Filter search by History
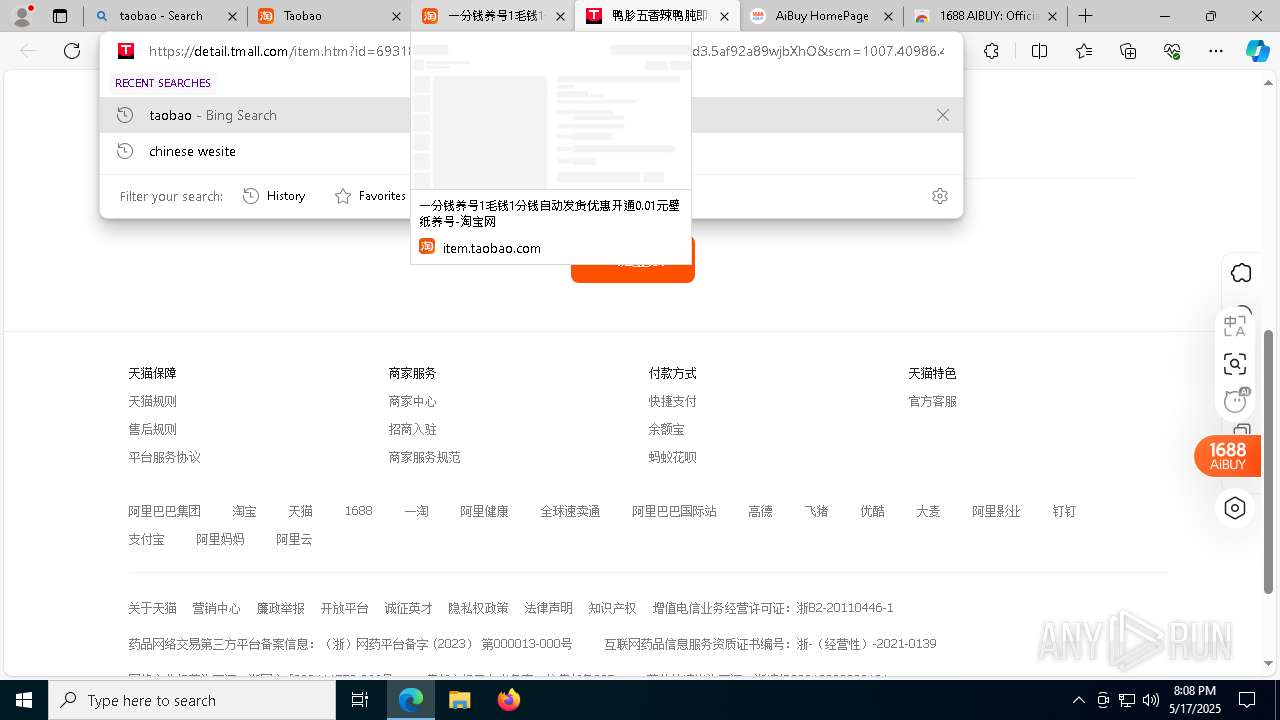The height and width of the screenshot is (720, 1280). coord(274,196)
